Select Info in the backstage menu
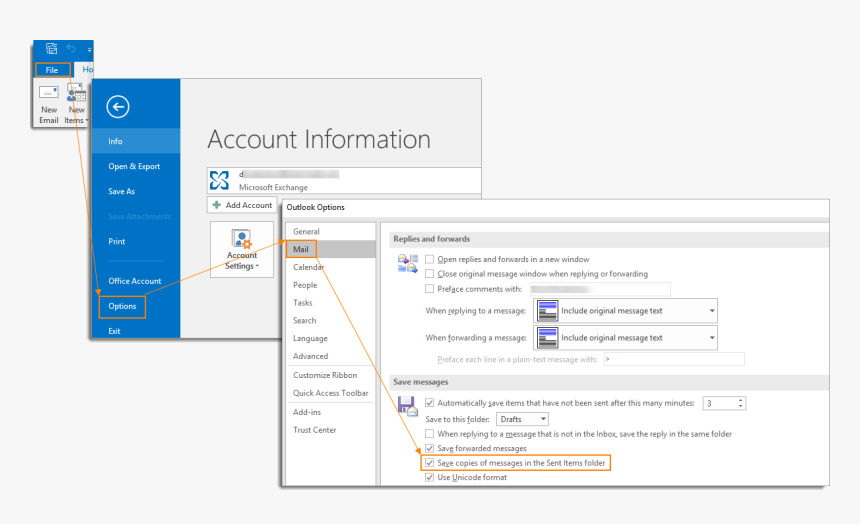 [x=135, y=141]
